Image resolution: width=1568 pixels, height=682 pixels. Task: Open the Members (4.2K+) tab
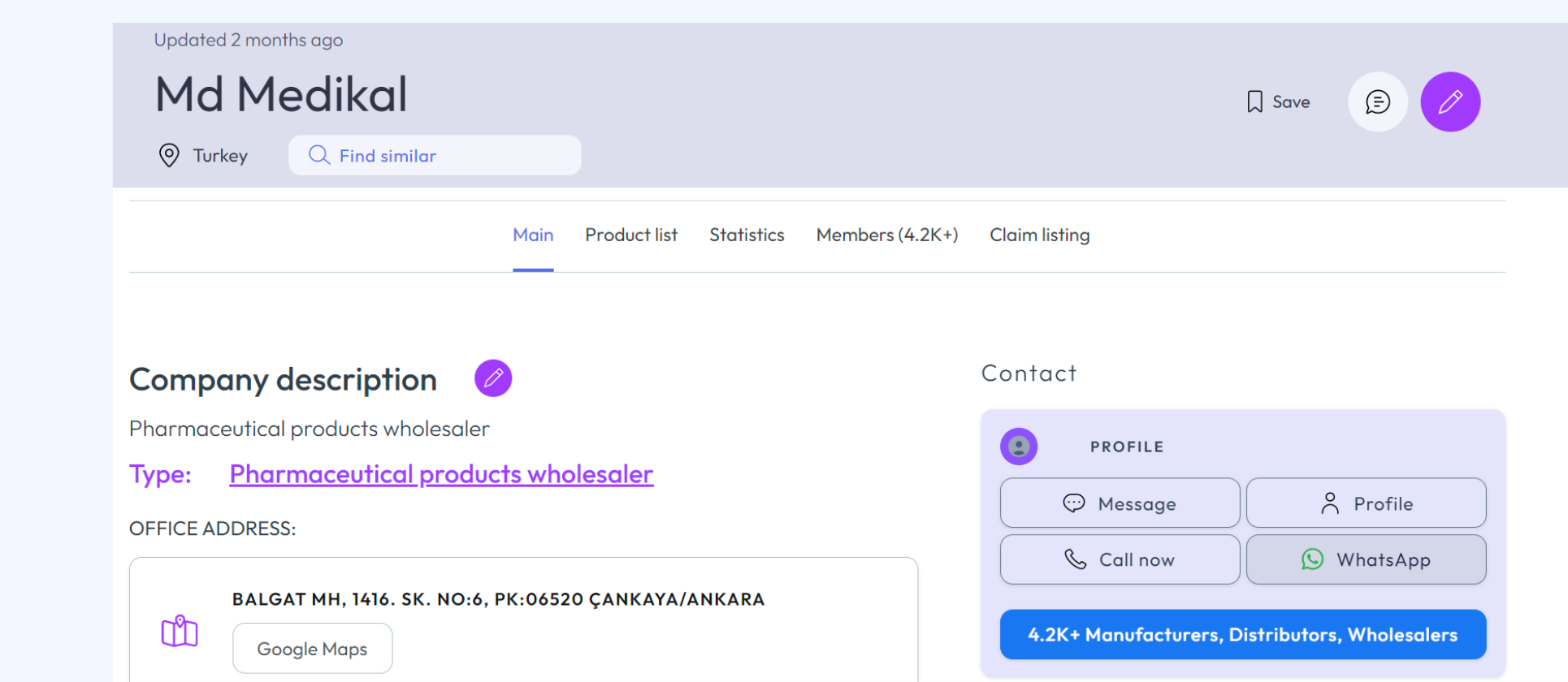click(887, 235)
